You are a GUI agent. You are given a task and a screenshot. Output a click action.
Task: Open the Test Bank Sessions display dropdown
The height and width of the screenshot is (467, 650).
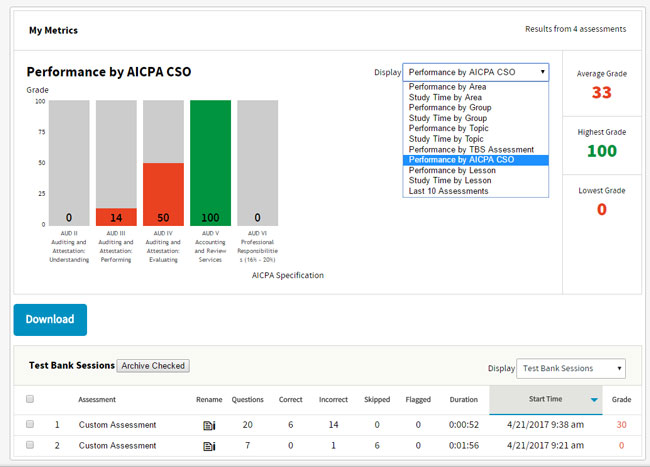click(571, 368)
